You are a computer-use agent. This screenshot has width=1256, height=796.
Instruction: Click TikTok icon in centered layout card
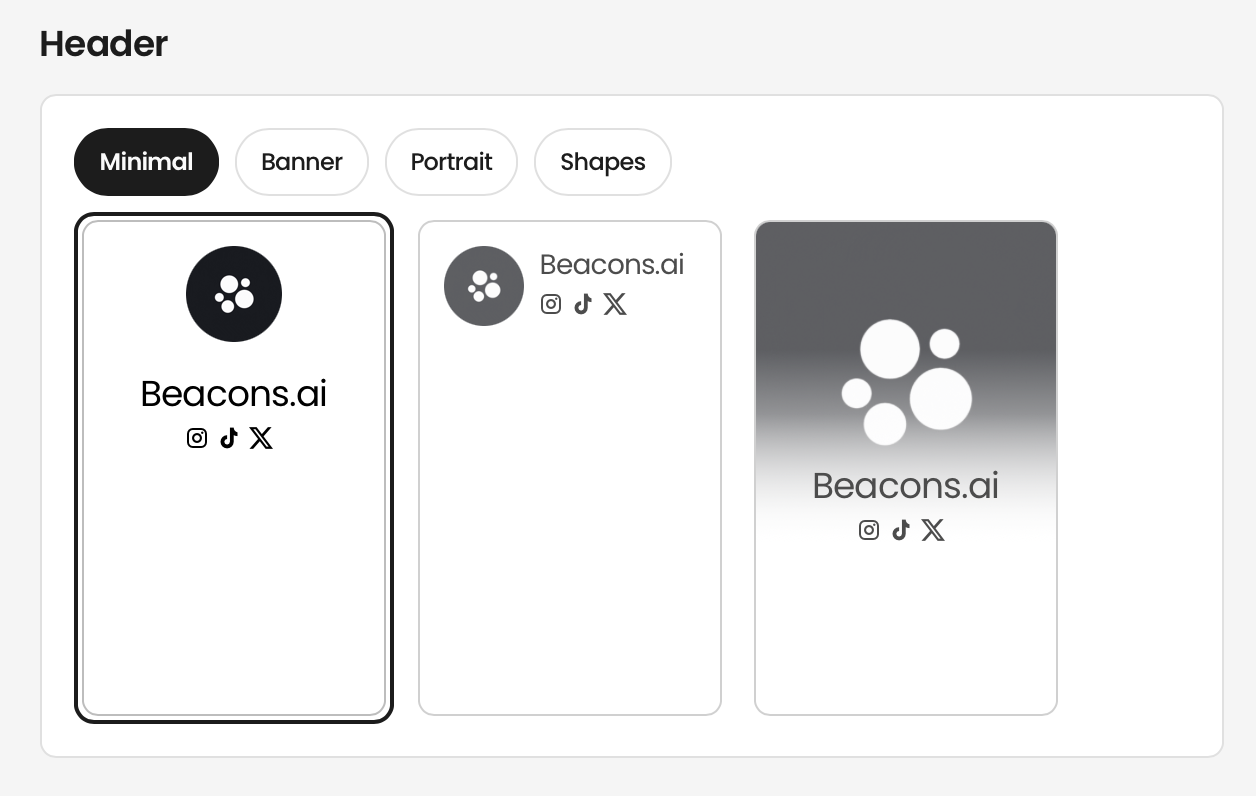click(229, 438)
